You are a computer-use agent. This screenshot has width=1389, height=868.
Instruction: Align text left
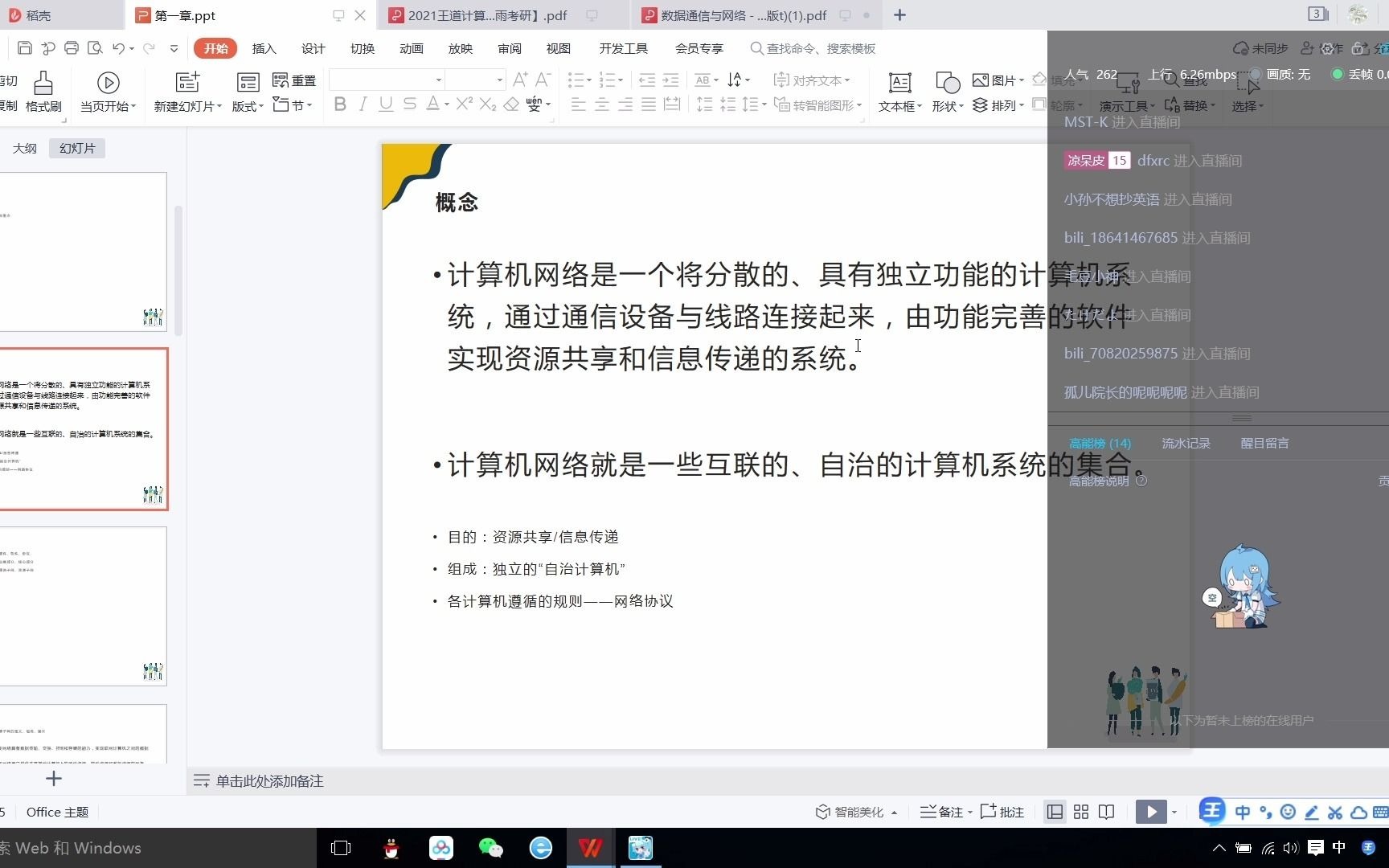coord(579,104)
